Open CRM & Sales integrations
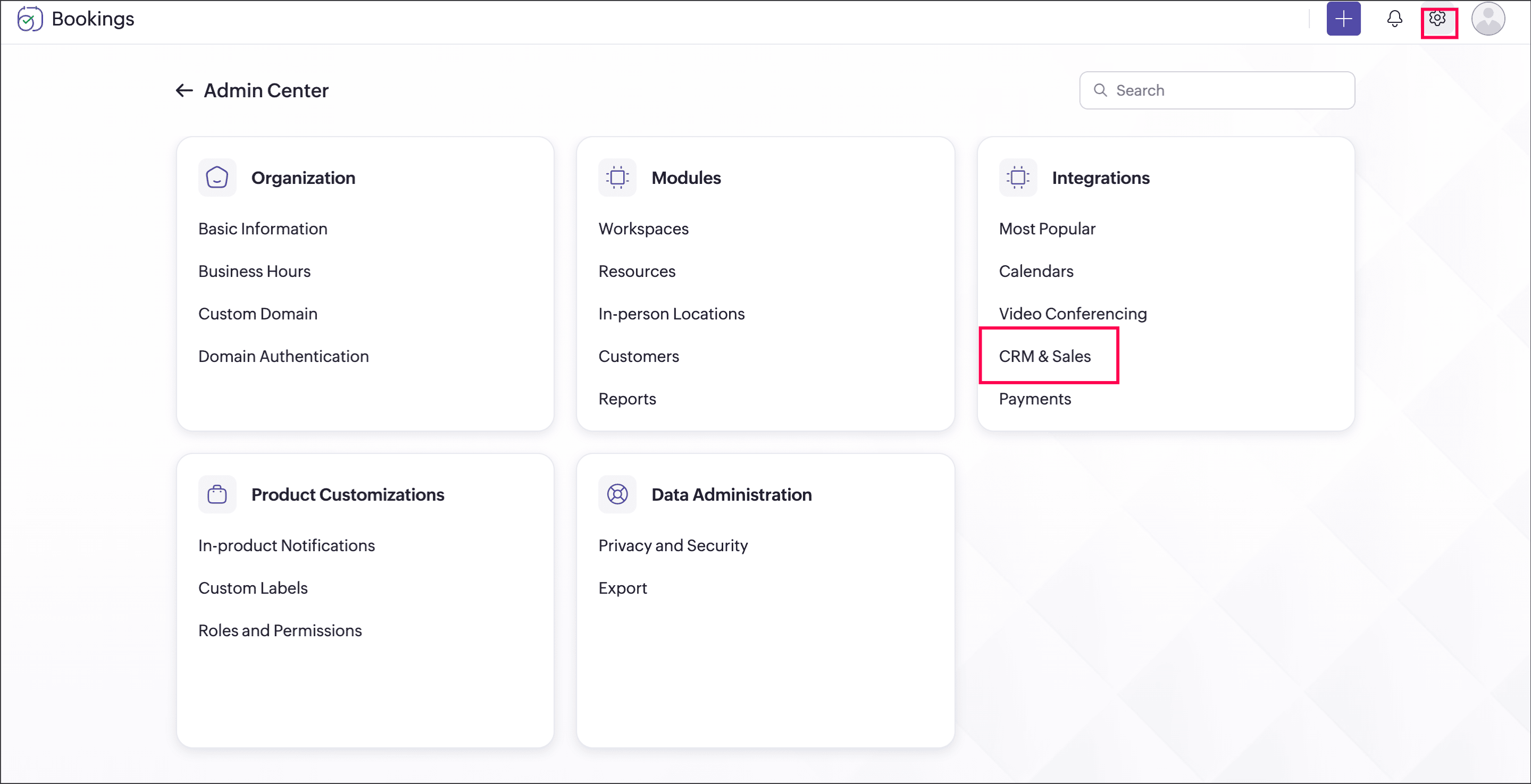Screen dimensions: 1531x784 [x=1044, y=356]
